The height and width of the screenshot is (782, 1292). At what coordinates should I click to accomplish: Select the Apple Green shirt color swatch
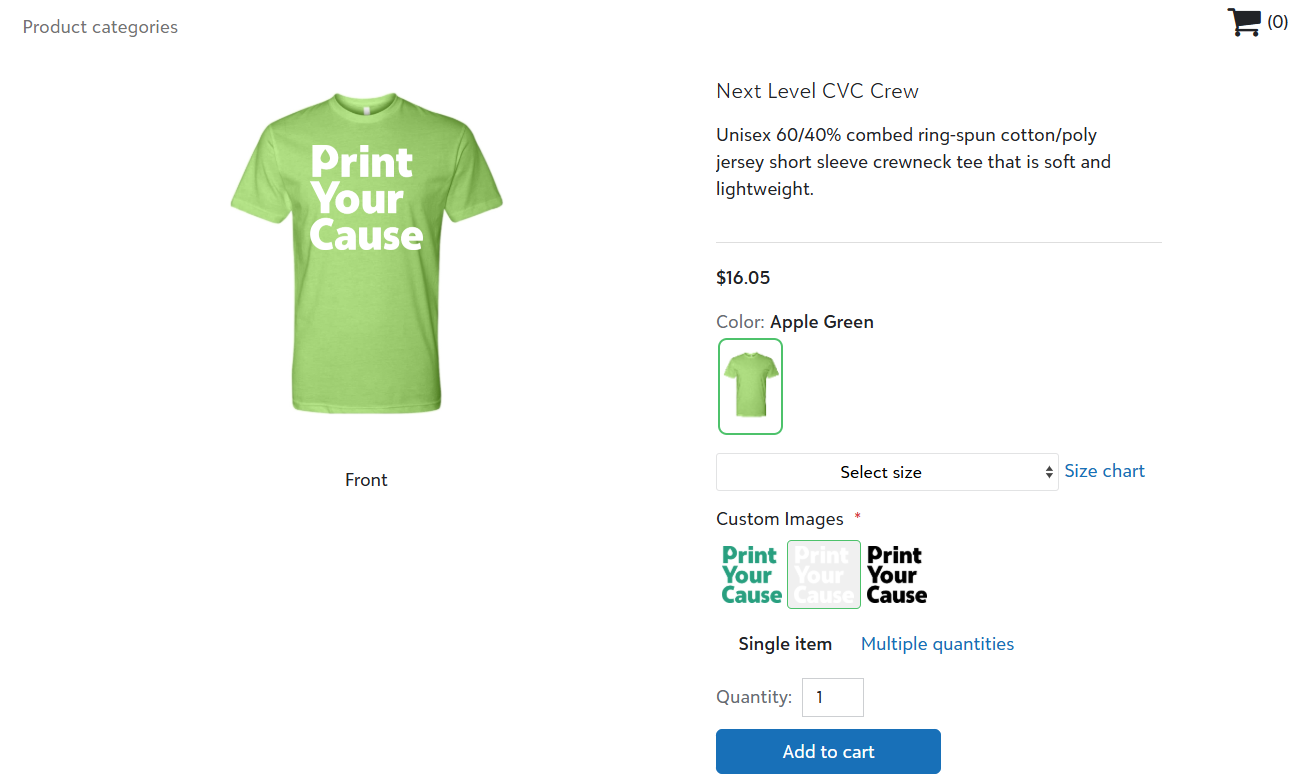pos(750,386)
